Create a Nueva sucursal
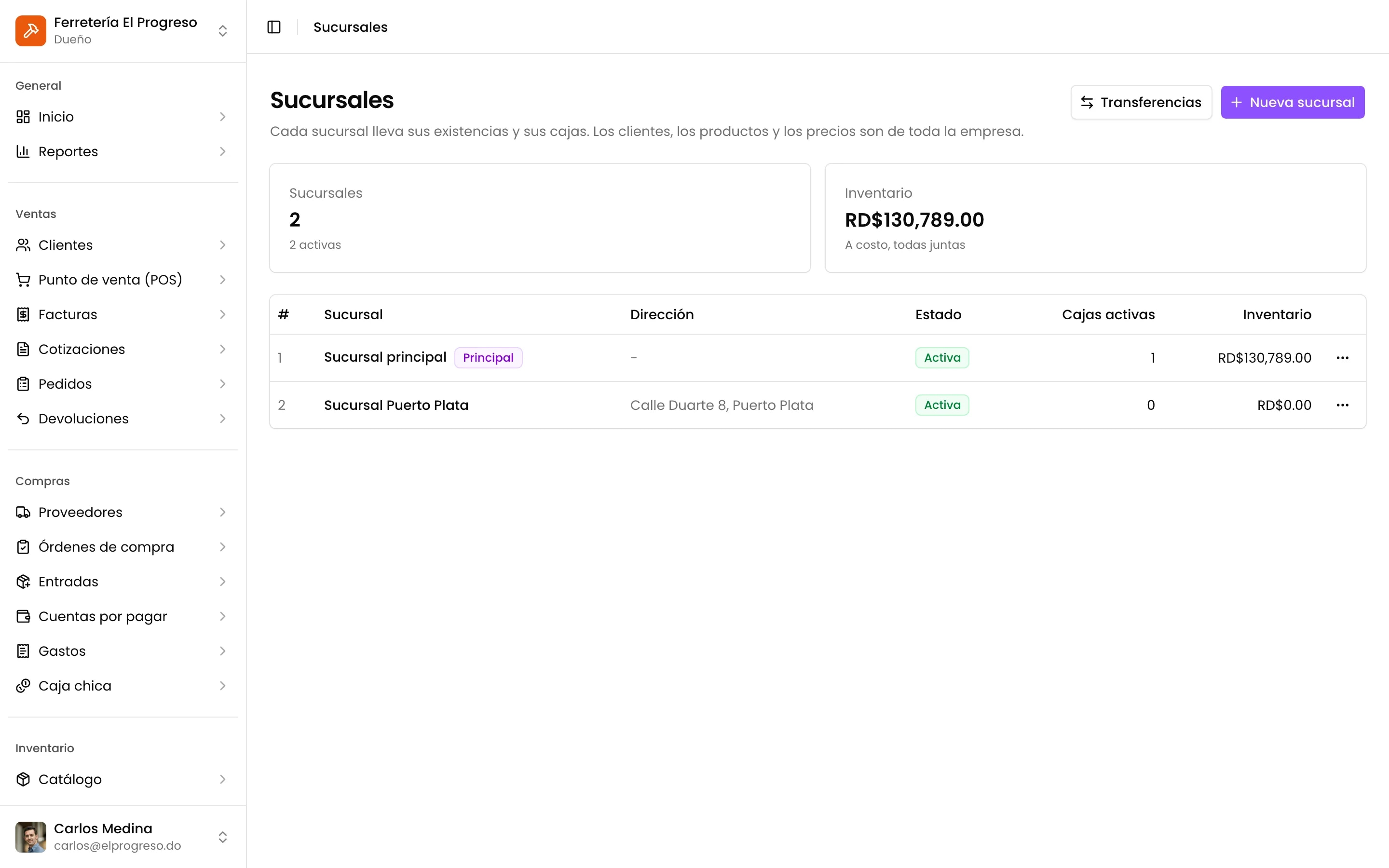Screen dimensions: 1389x868 tap(1293, 102)
